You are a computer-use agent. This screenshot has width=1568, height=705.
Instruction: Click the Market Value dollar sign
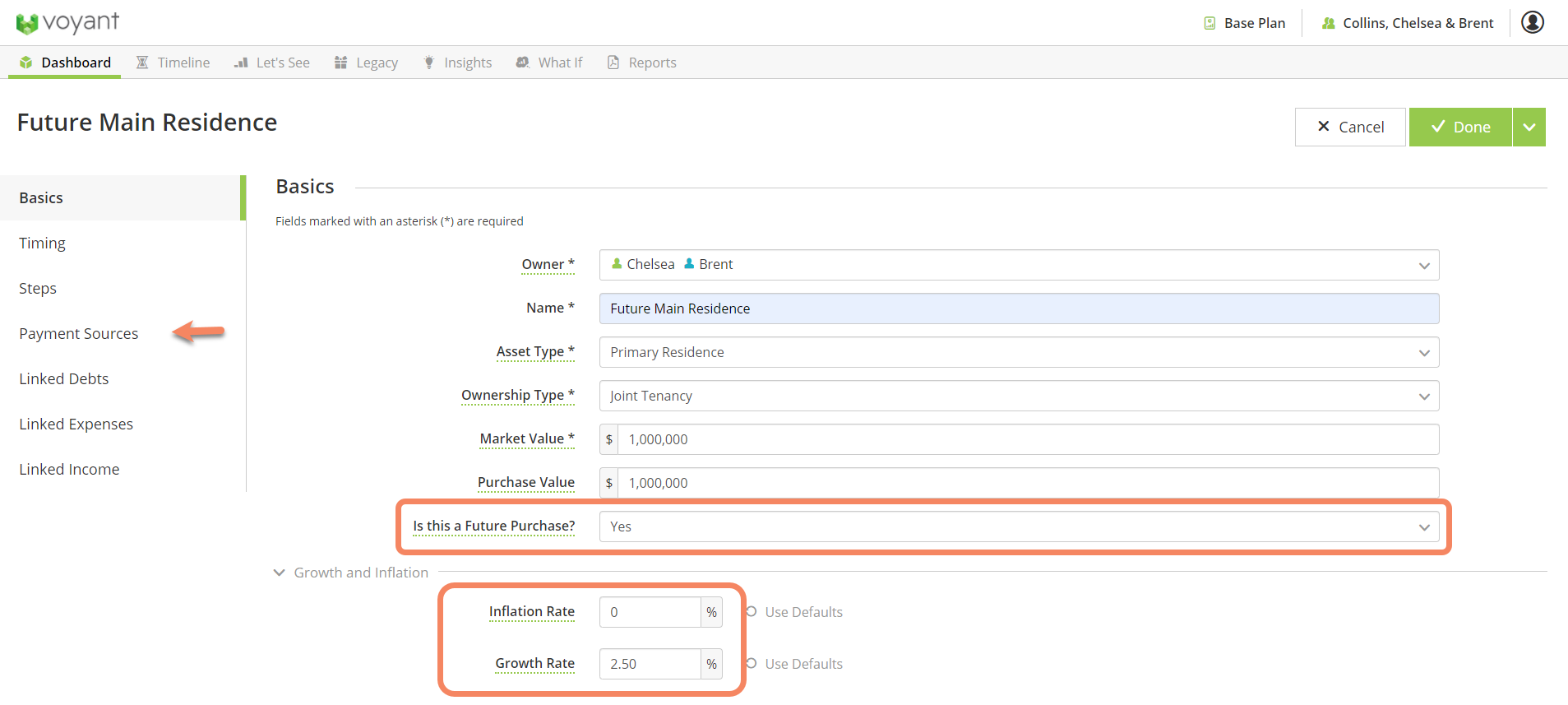609,439
